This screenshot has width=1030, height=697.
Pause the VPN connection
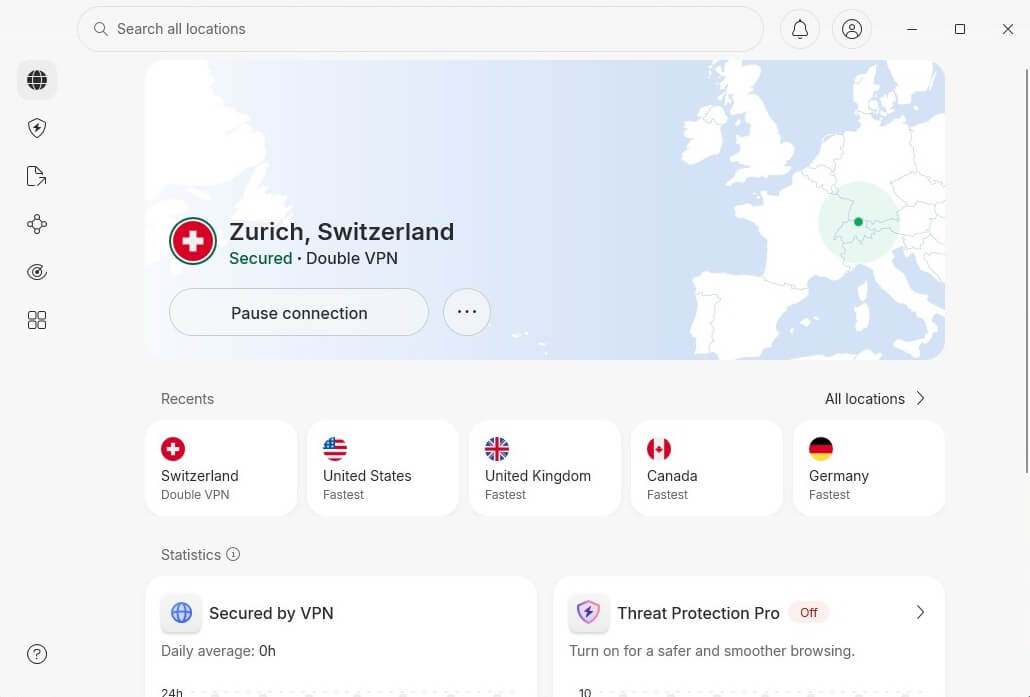click(x=299, y=313)
